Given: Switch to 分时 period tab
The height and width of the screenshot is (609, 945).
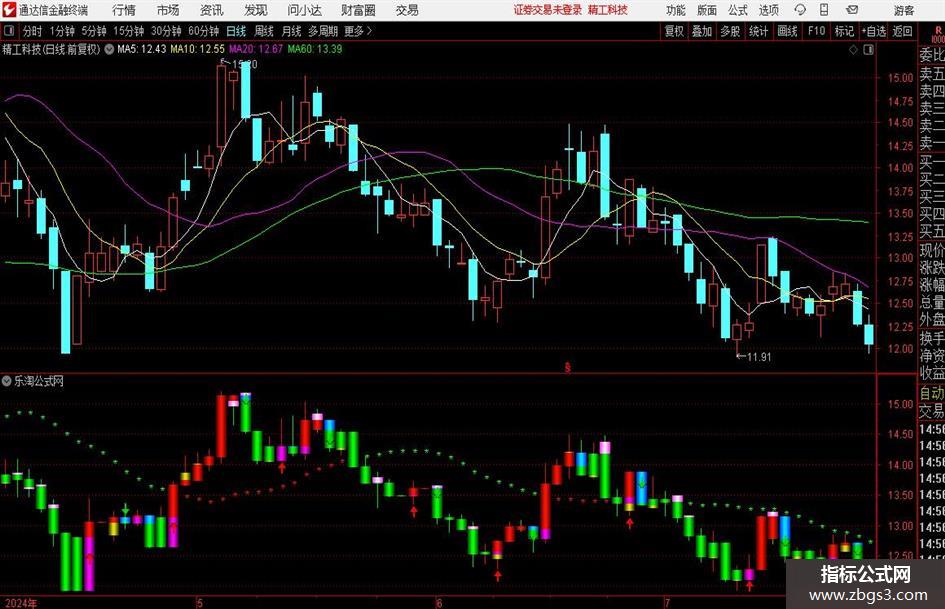Looking at the screenshot, I should (x=33, y=31).
